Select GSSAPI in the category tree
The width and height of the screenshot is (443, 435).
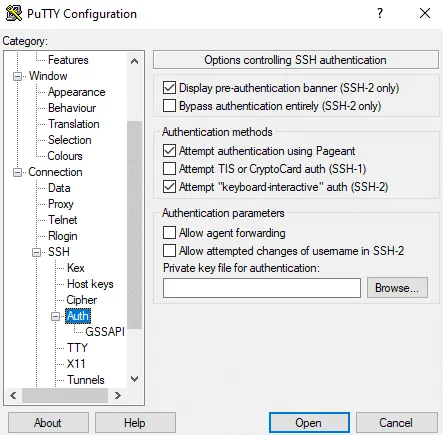[x=105, y=332]
